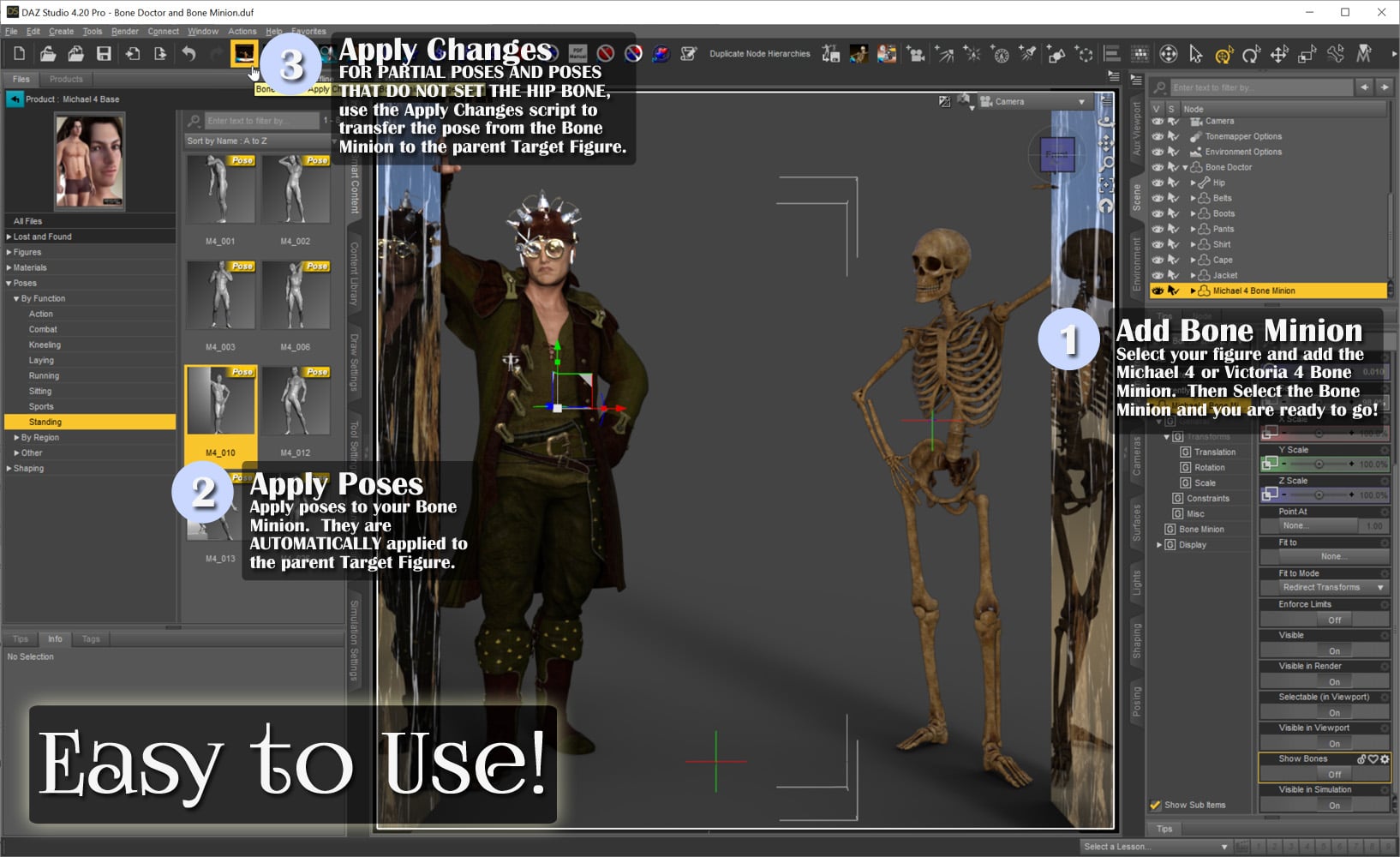Screen dimensions: 1400x857
Task: Open the PDF Manual from the toolbar
Action: coord(577,53)
